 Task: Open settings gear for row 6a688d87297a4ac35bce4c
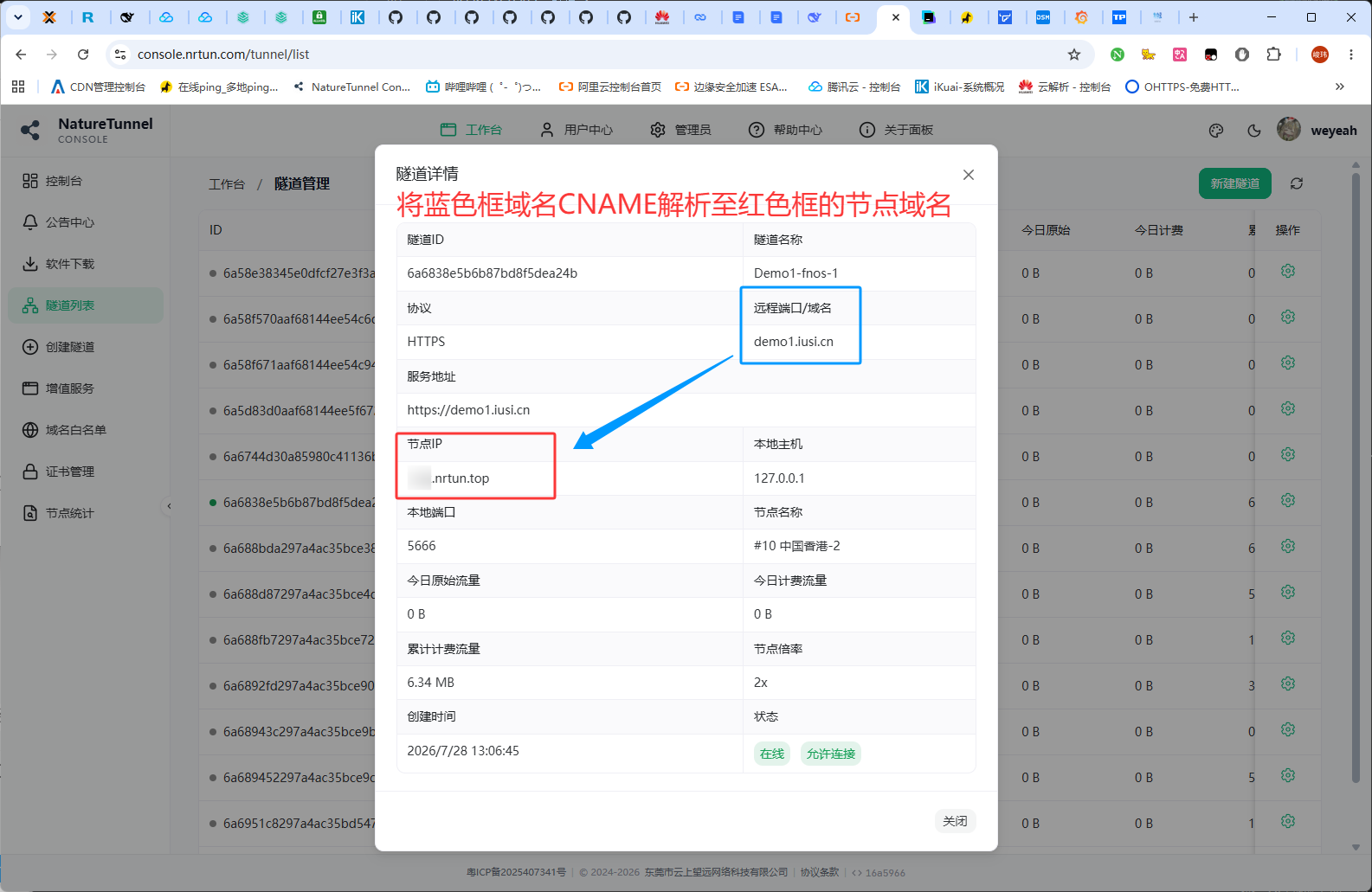click(x=1288, y=593)
